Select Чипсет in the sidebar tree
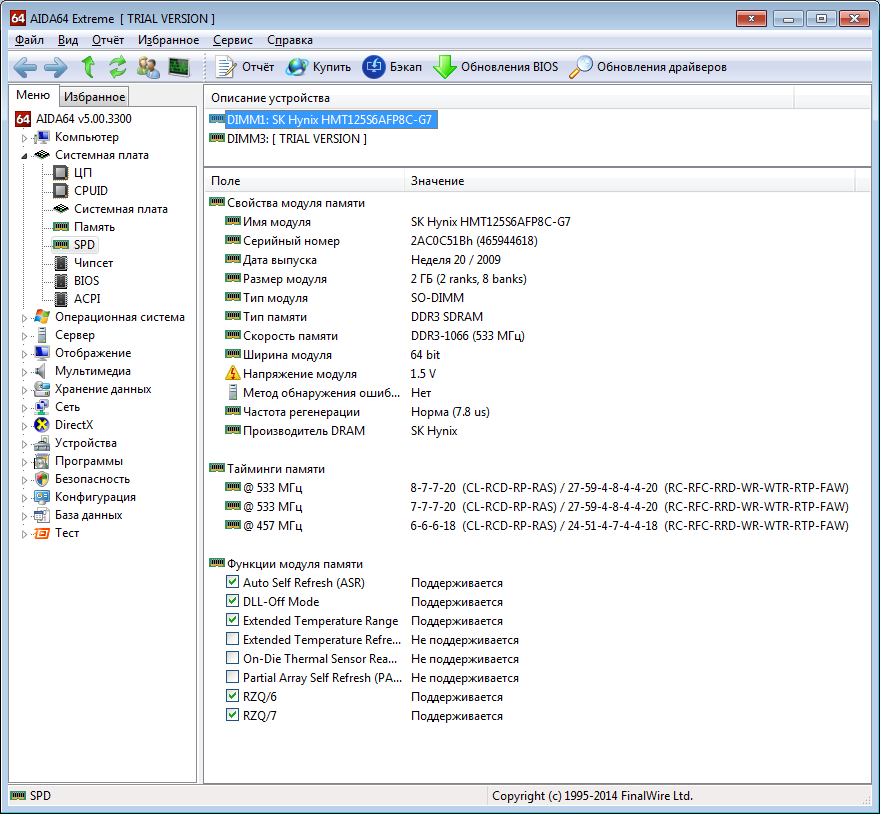Image resolution: width=880 pixels, height=814 pixels. point(93,263)
